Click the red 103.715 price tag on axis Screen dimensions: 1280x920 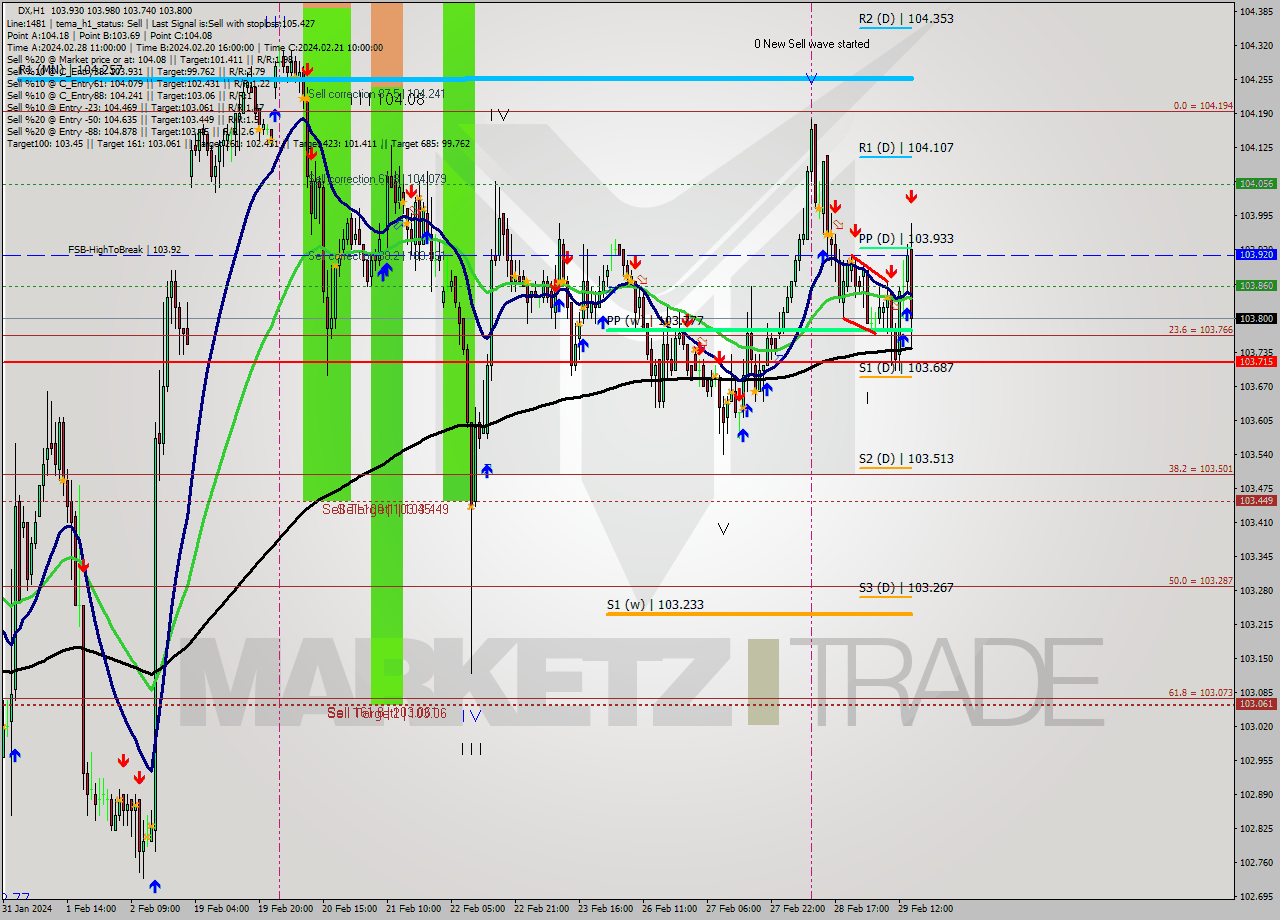click(1256, 361)
